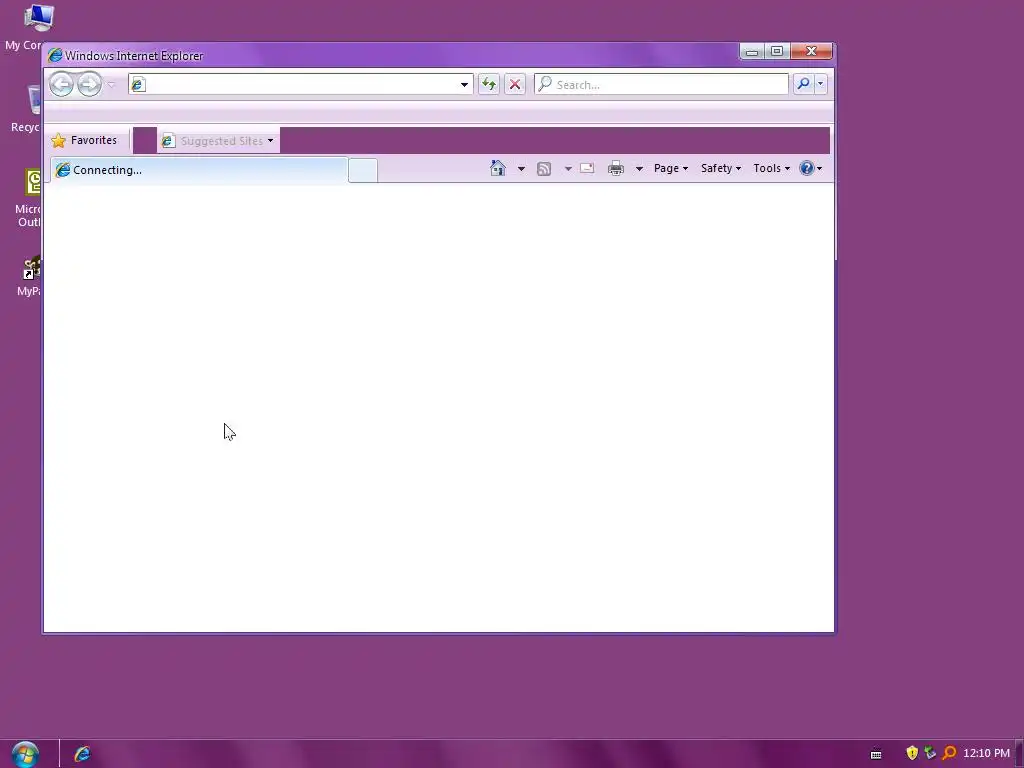This screenshot has height=768, width=1024.
Task: Click the Windows Start orb
Action: [x=25, y=754]
